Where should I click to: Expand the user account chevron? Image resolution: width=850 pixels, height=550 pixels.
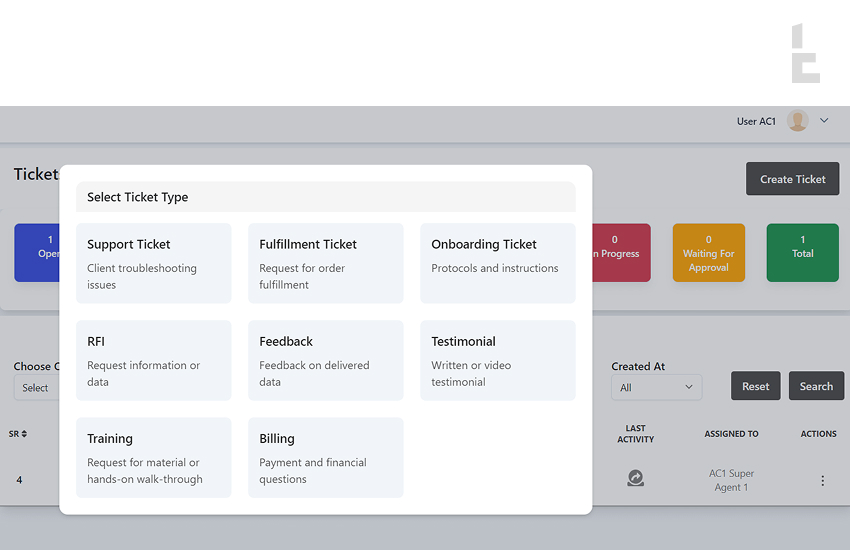pos(824,121)
